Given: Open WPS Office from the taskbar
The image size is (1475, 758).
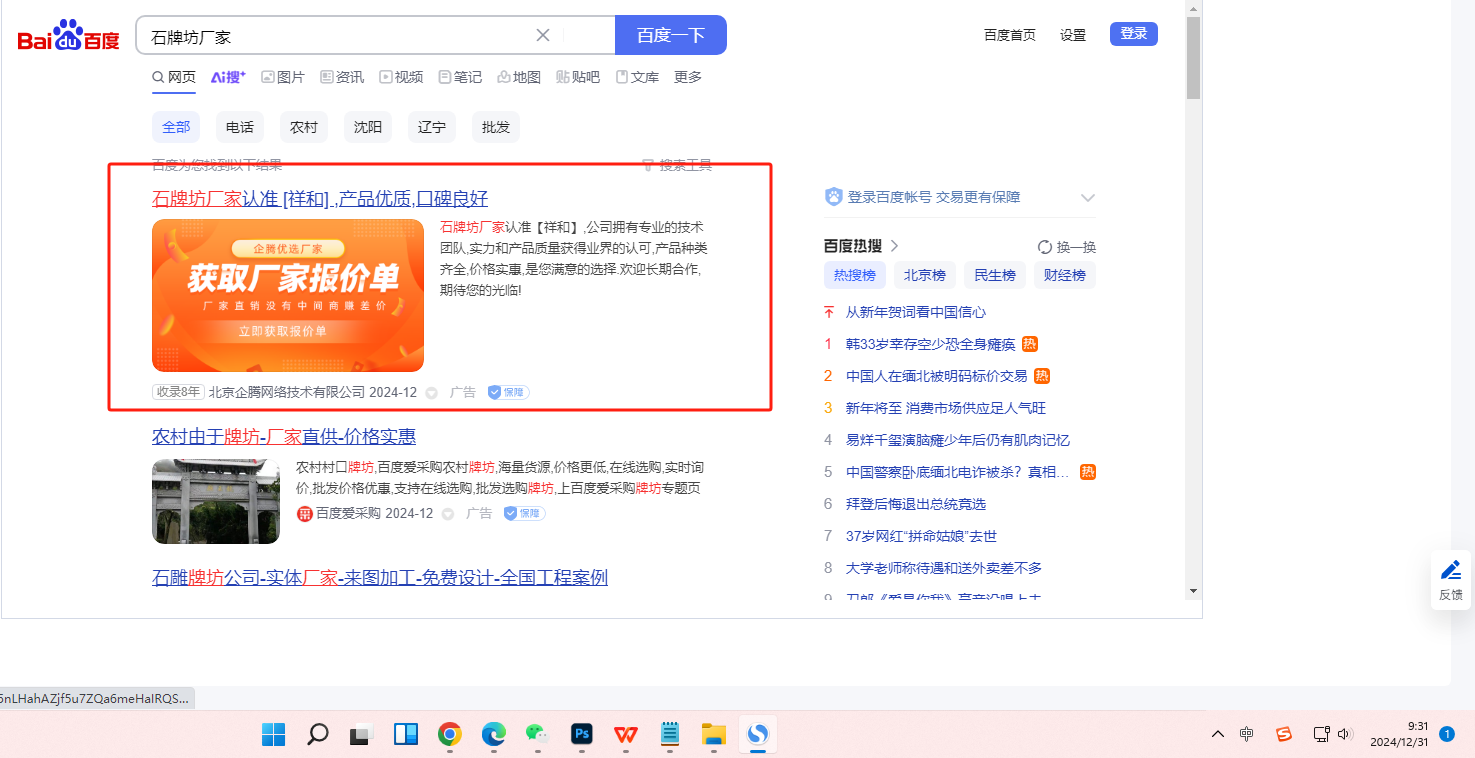Looking at the screenshot, I should (626, 735).
